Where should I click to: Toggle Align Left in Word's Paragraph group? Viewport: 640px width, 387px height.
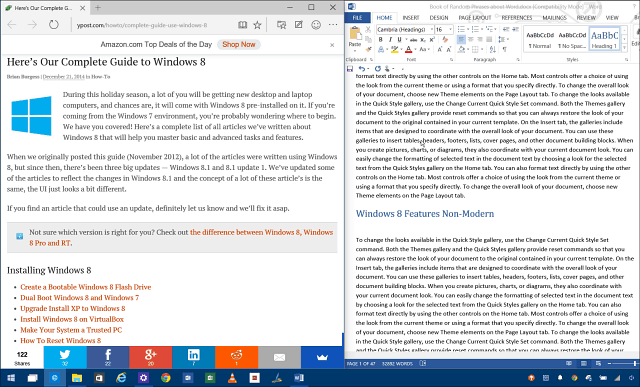click(461, 40)
